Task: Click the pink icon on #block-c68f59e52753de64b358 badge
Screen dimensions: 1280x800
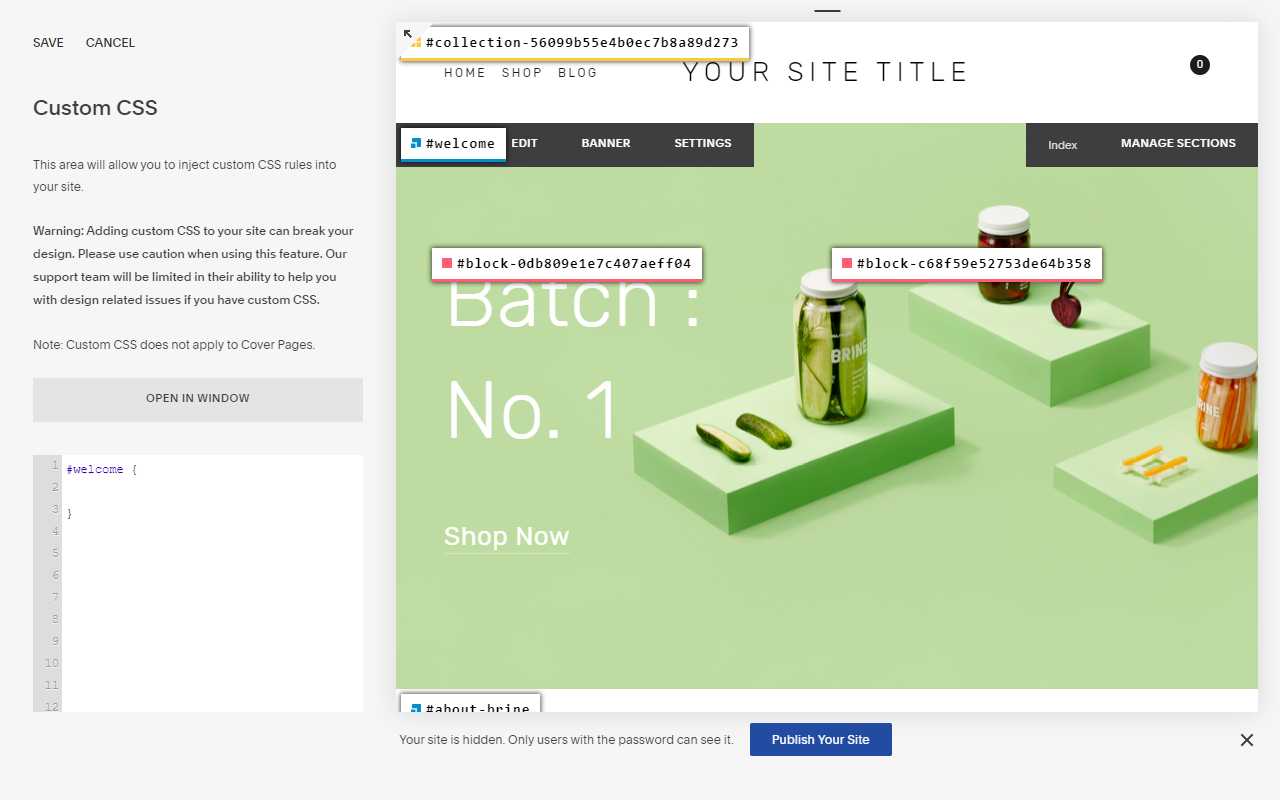Action: (846, 263)
